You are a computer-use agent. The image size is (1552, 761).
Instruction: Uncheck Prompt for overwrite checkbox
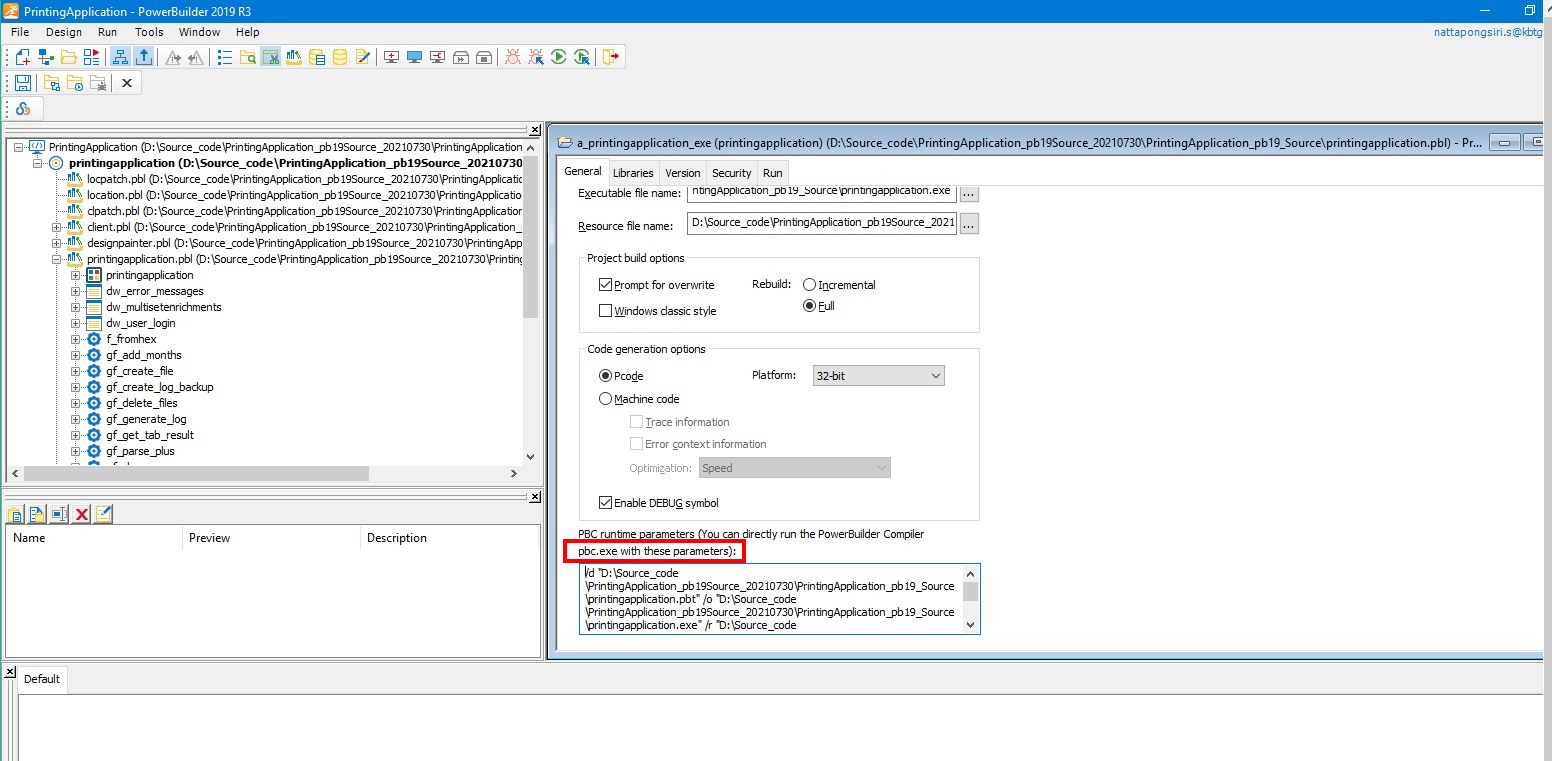(x=605, y=285)
